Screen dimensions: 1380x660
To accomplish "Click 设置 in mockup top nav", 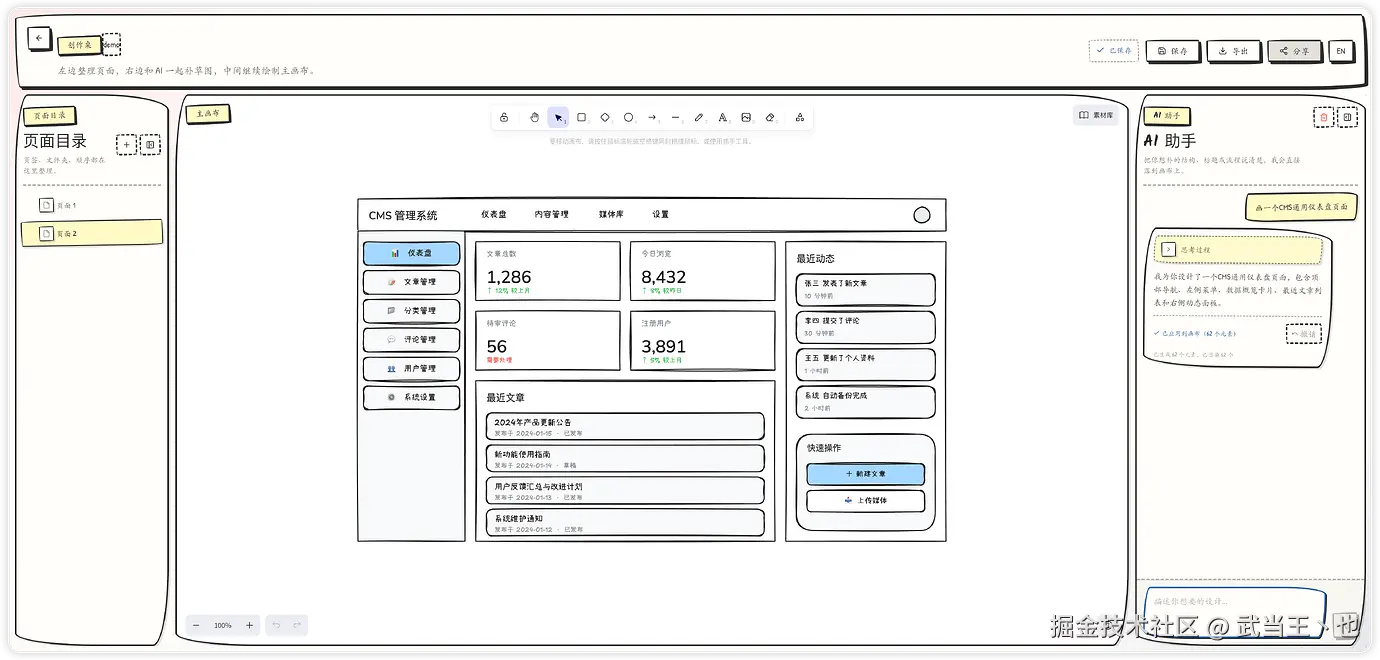I will (661, 214).
